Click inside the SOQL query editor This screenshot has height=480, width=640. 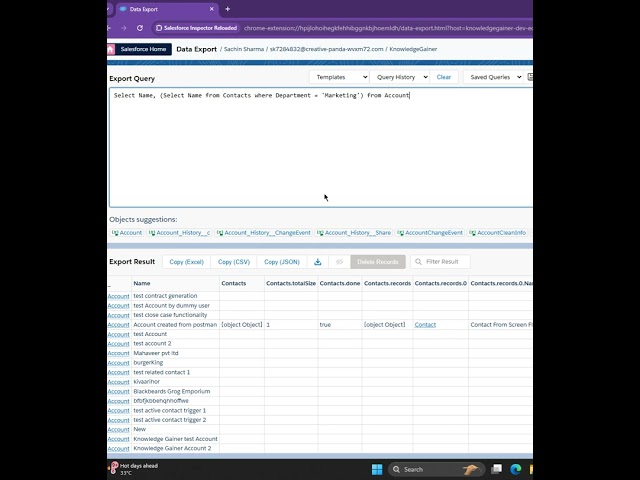321,147
